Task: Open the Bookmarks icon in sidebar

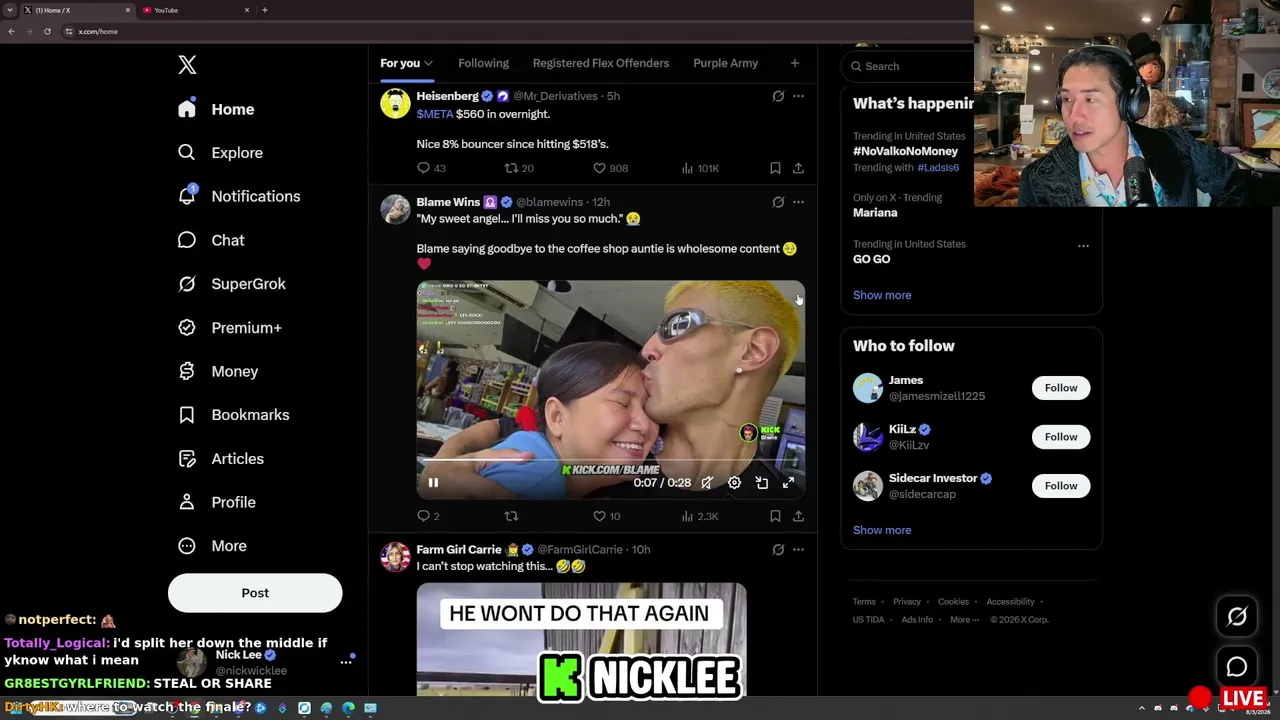Action: 187,415
